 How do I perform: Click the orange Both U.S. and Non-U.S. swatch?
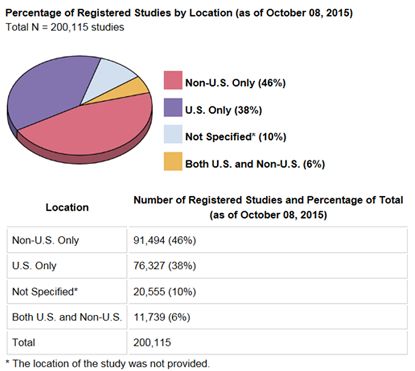[x=173, y=161]
